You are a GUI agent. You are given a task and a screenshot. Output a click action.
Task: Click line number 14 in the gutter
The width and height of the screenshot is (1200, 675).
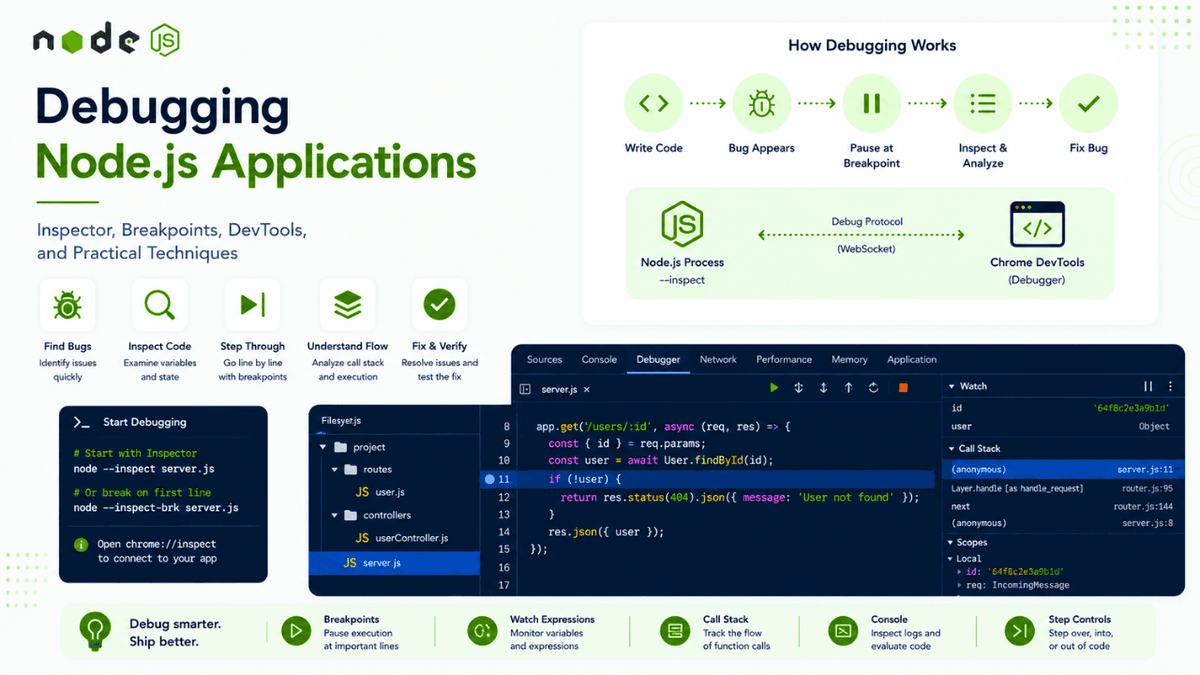pos(503,532)
